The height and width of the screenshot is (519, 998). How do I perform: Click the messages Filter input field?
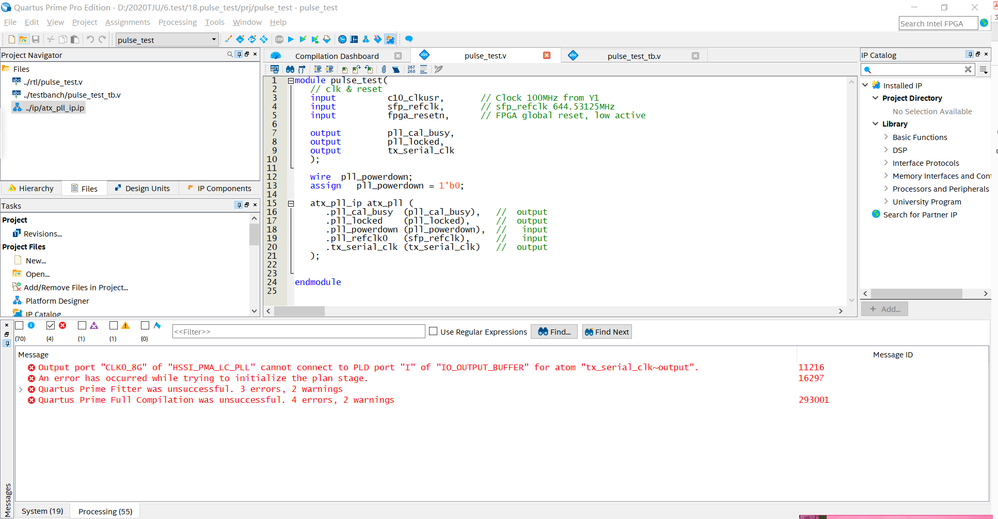tap(297, 332)
